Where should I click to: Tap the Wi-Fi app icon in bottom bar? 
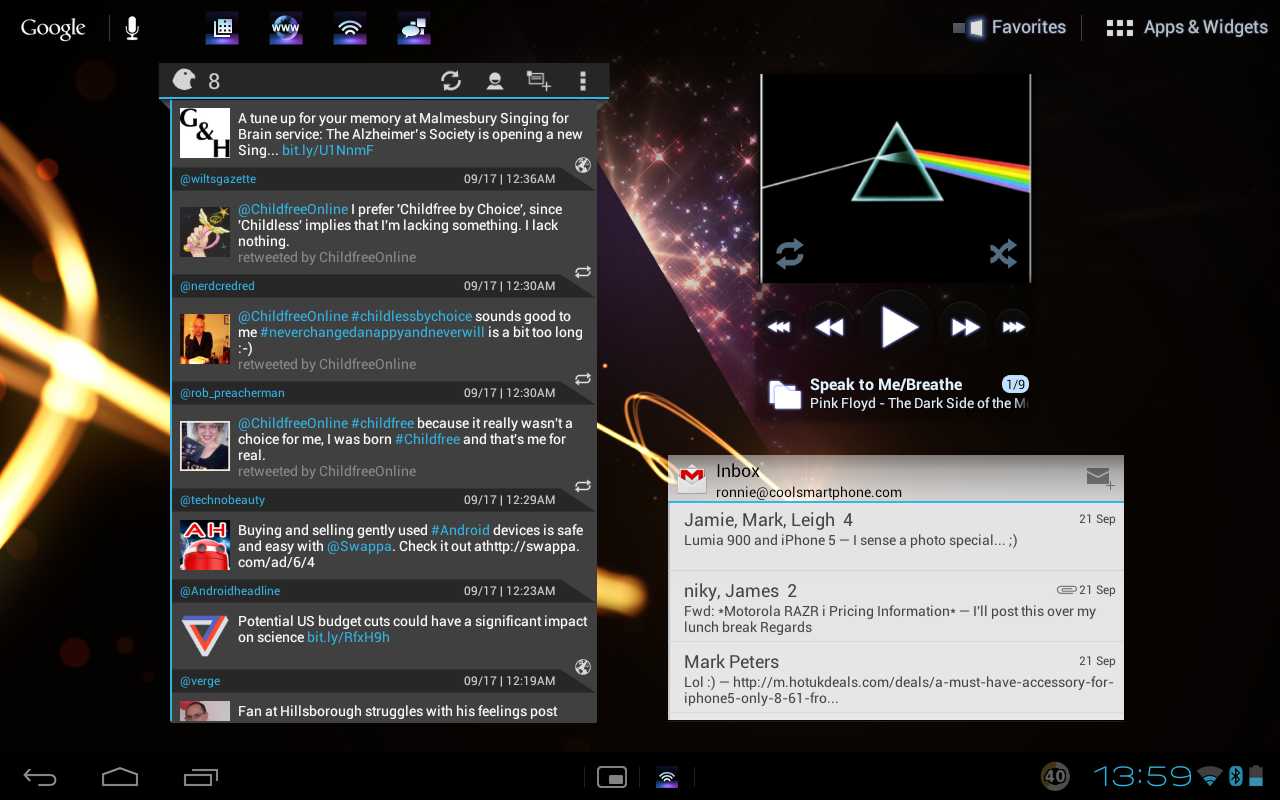click(667, 777)
